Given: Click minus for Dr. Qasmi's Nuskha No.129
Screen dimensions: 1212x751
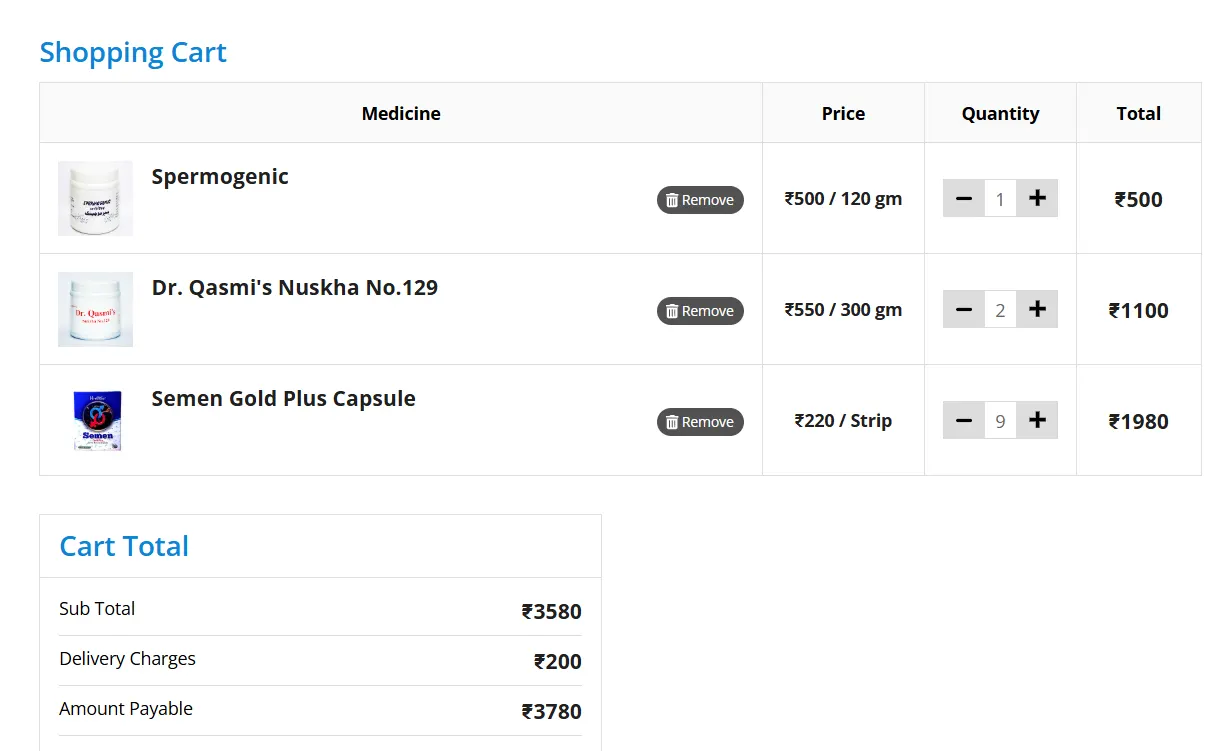Looking at the screenshot, I should coord(963,310).
